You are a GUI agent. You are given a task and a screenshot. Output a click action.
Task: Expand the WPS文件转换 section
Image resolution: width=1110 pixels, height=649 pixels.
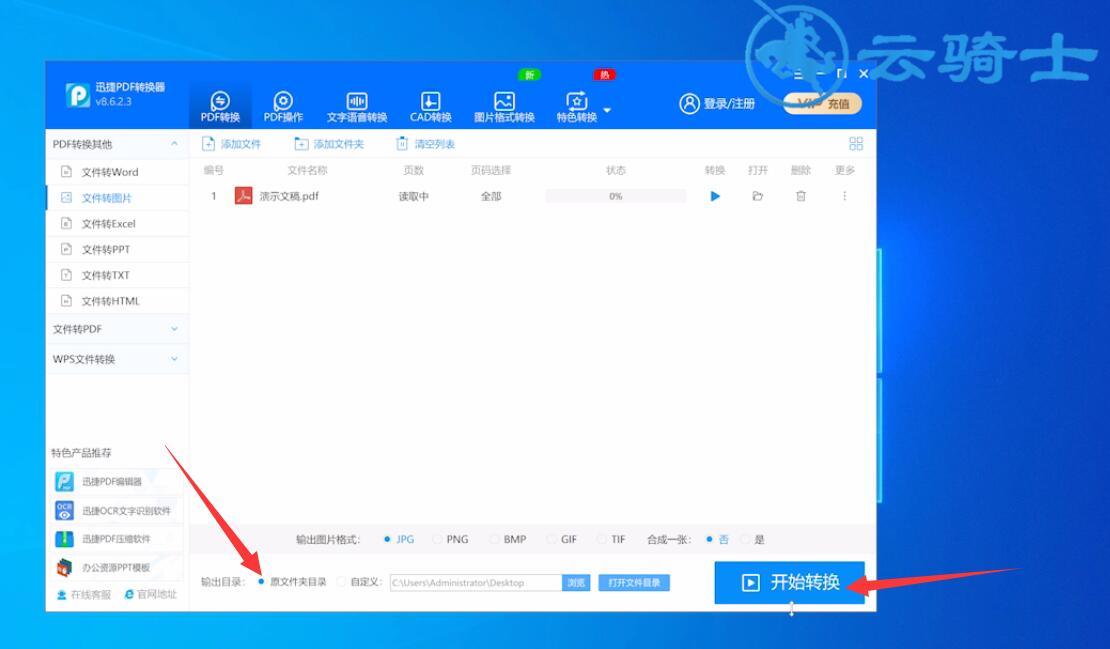tap(118, 359)
